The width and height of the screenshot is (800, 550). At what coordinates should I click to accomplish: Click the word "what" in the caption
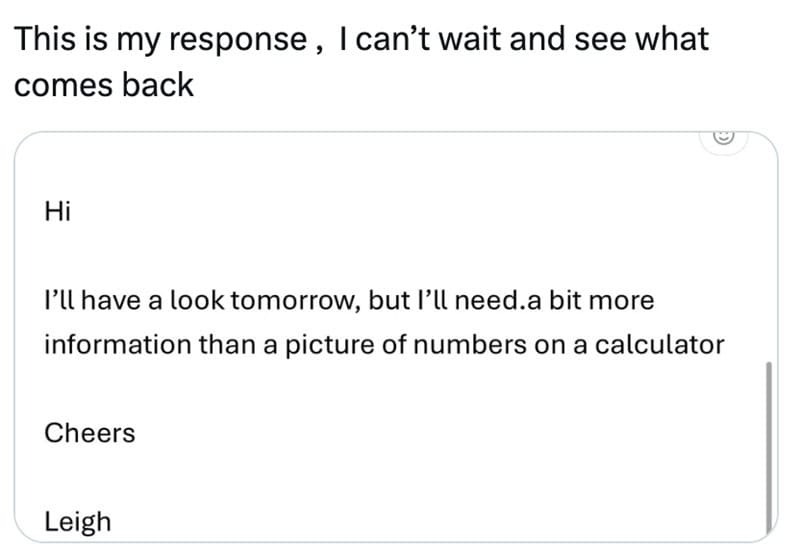(672, 40)
